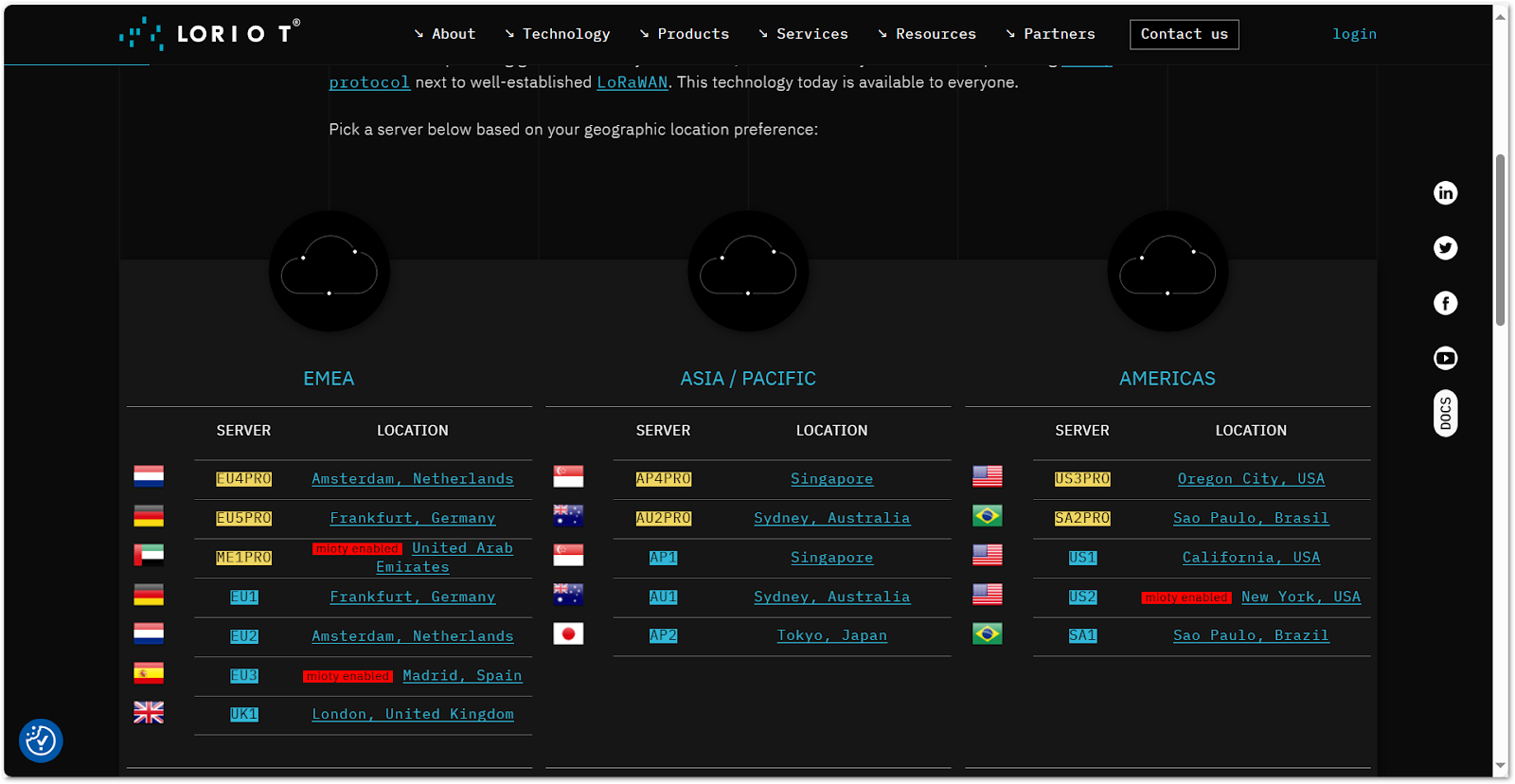Screen dimensions: 1515x784
Task: Click the EMEA cloud icon
Action: click(330, 271)
